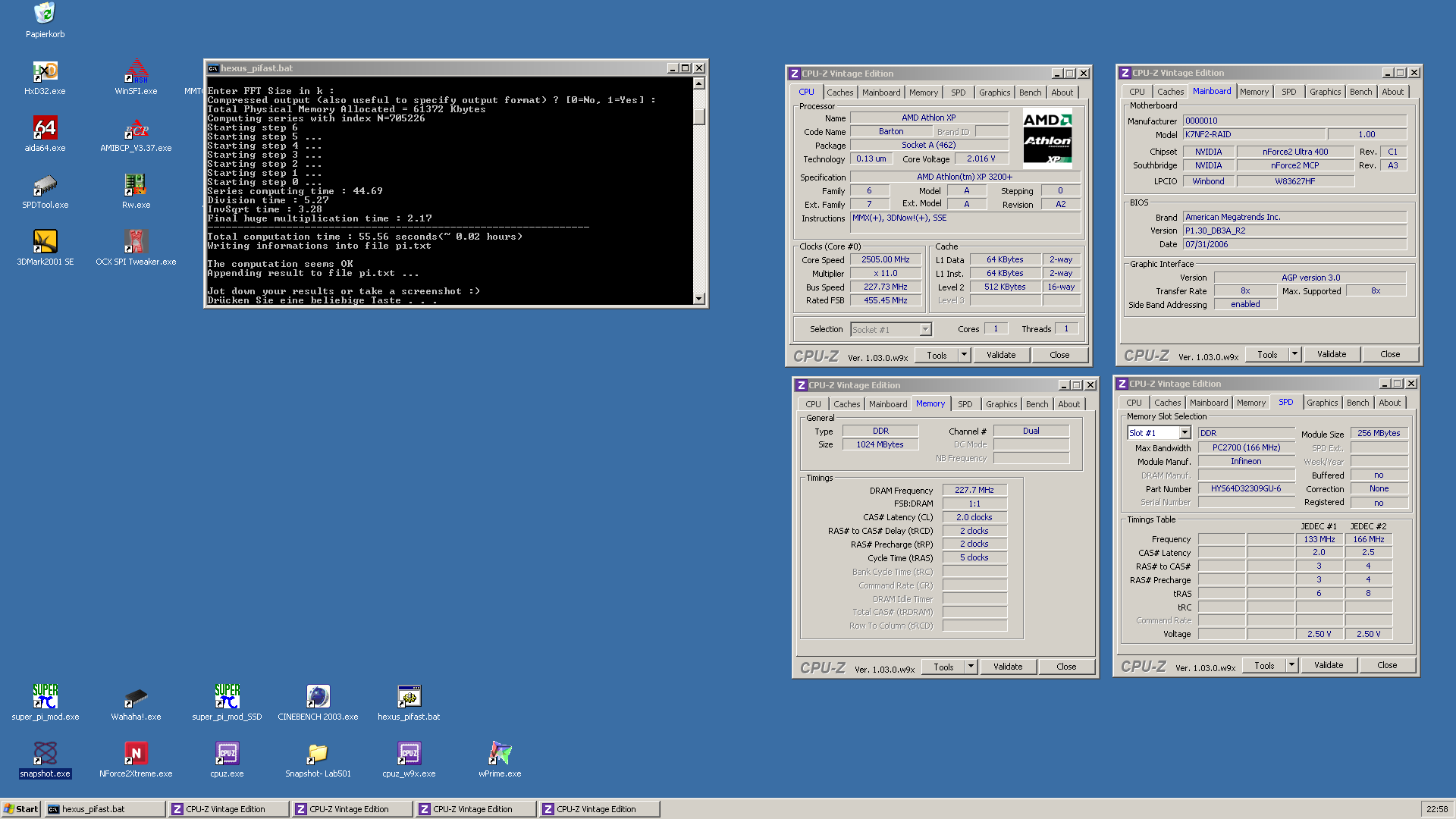
Task: Expand Tools arrow in Memory window
Action: 971,667
